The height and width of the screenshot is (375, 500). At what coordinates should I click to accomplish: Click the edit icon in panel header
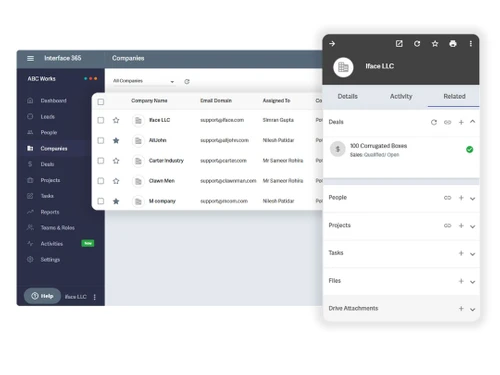[399, 44]
